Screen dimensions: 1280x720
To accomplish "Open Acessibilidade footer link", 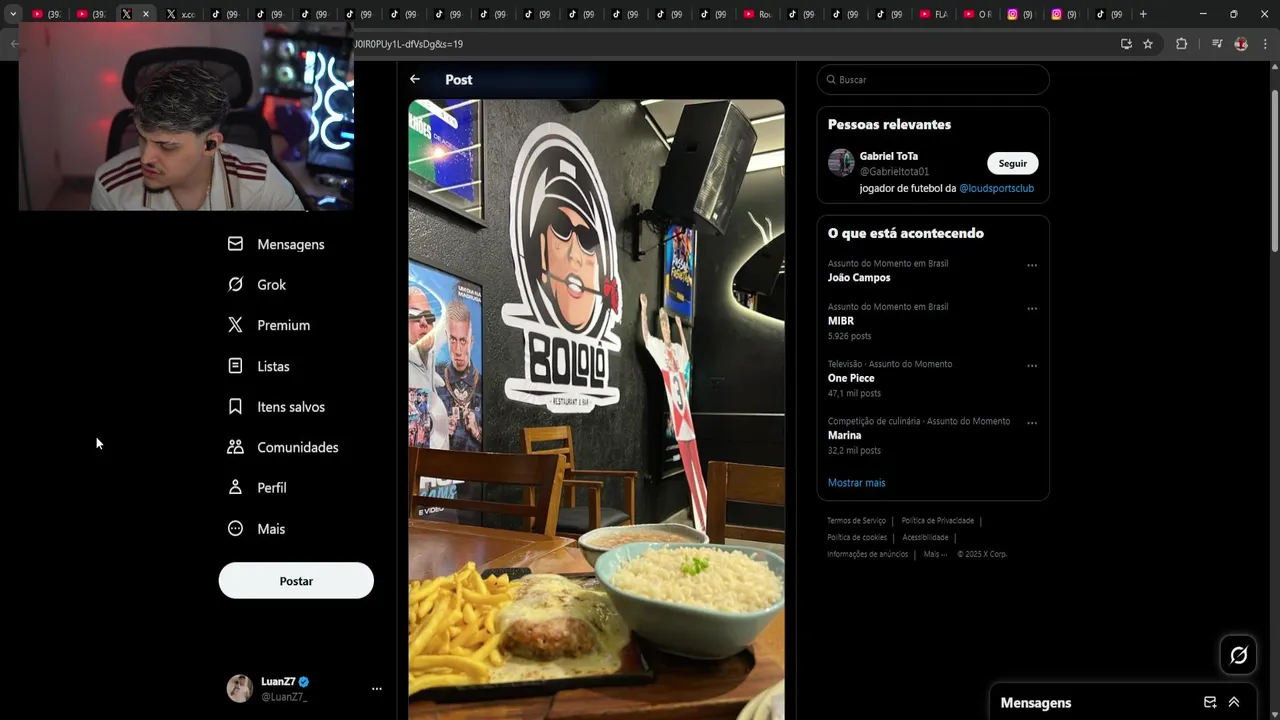I will (925, 538).
